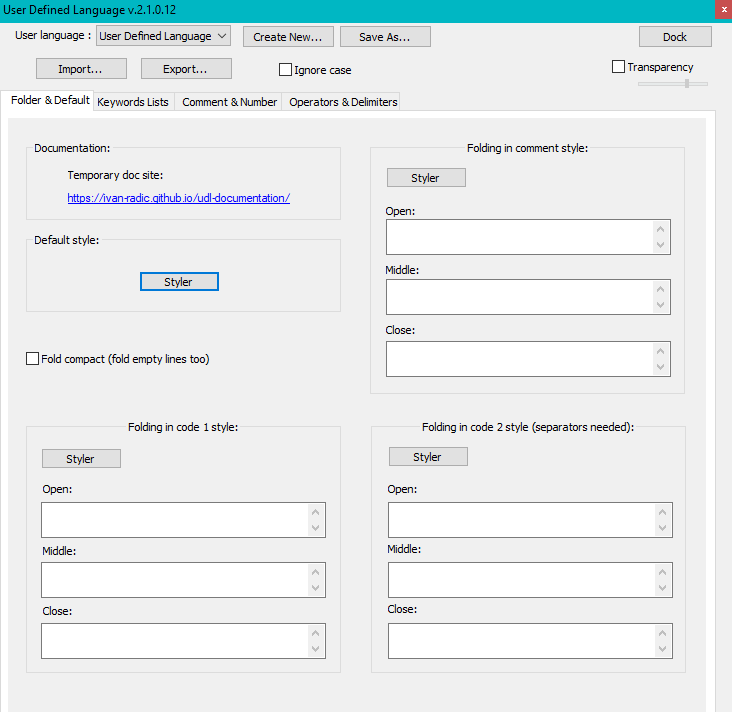Screen dimensions: 732x712
Task: Open the Default style Styler
Action: pyautogui.click(x=178, y=282)
